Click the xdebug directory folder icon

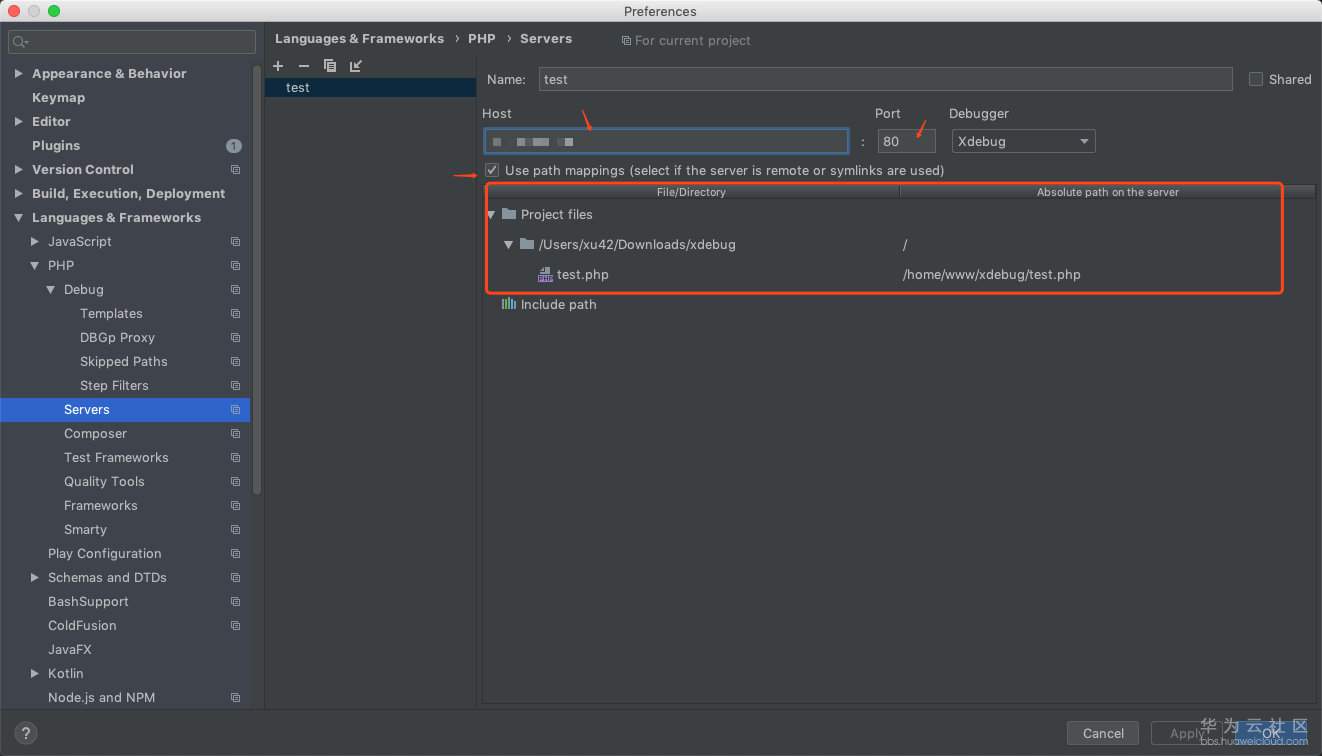527,244
